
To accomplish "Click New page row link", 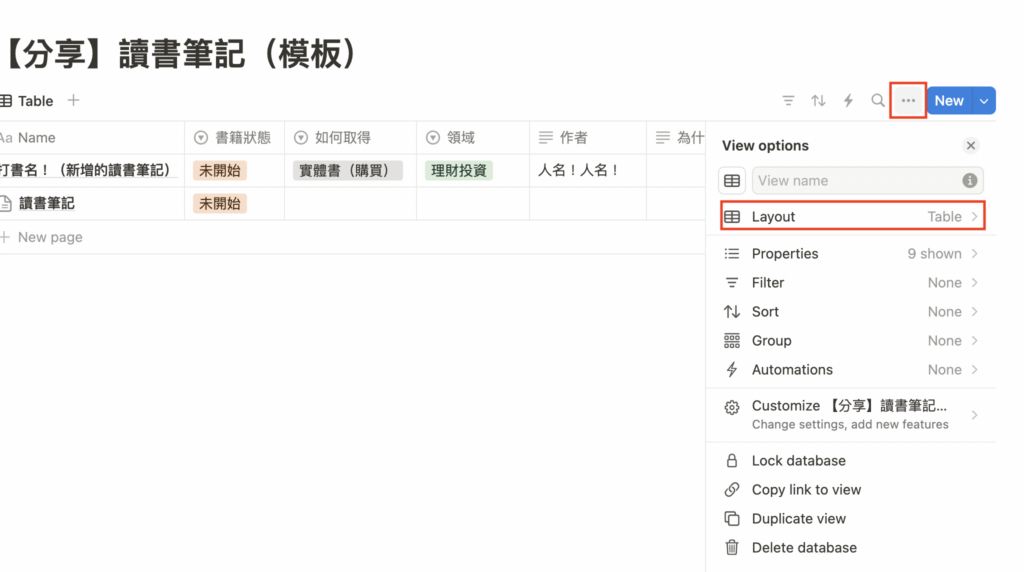I will [x=50, y=238].
